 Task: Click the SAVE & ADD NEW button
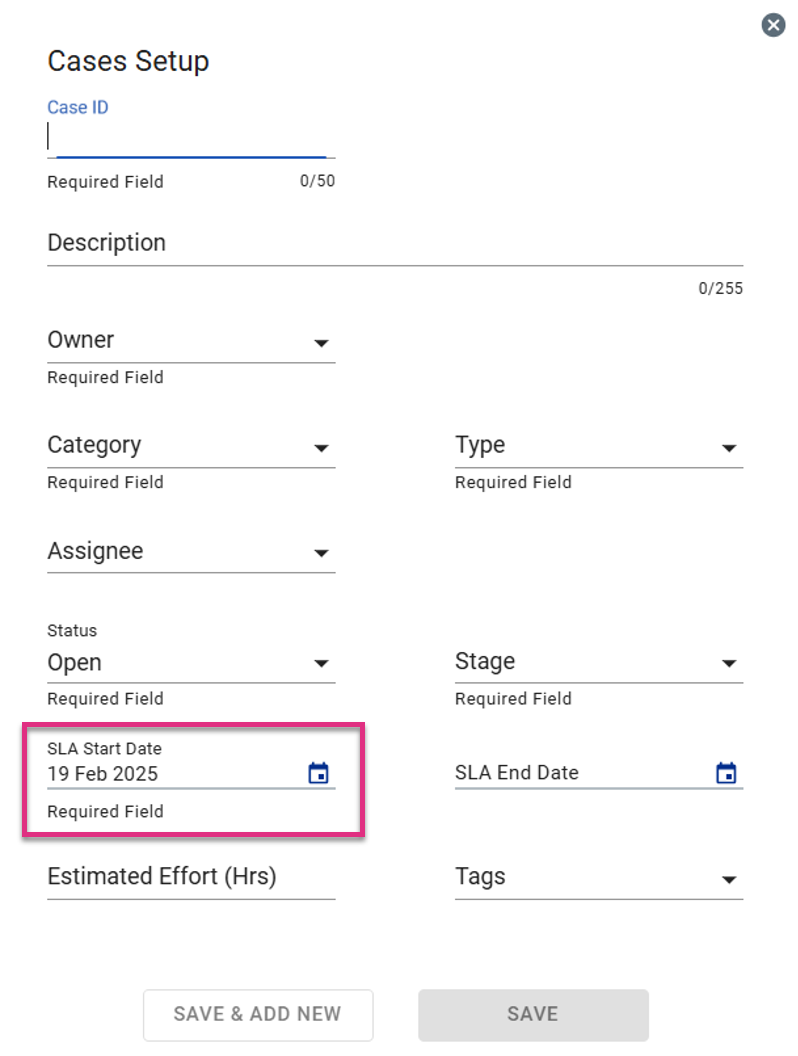(258, 1014)
